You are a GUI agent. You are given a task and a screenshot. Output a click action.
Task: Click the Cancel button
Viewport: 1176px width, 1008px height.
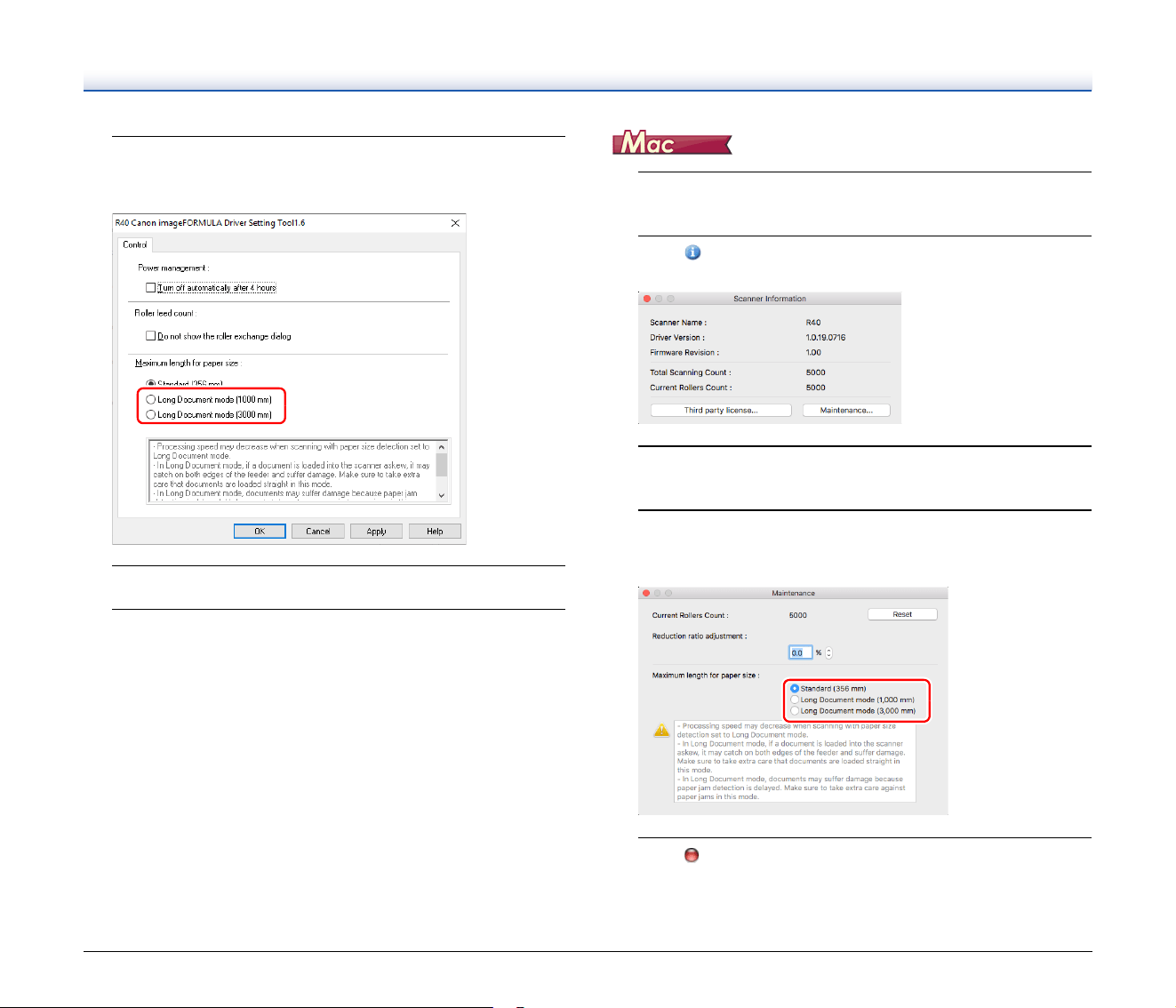[318, 532]
